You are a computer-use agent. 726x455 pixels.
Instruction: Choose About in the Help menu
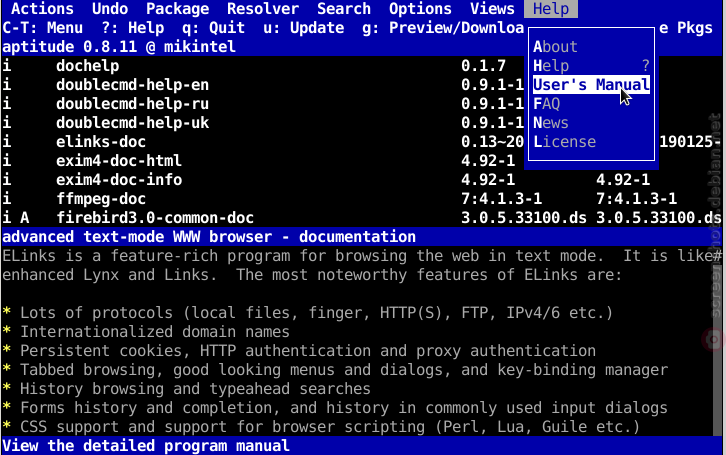tap(591, 47)
